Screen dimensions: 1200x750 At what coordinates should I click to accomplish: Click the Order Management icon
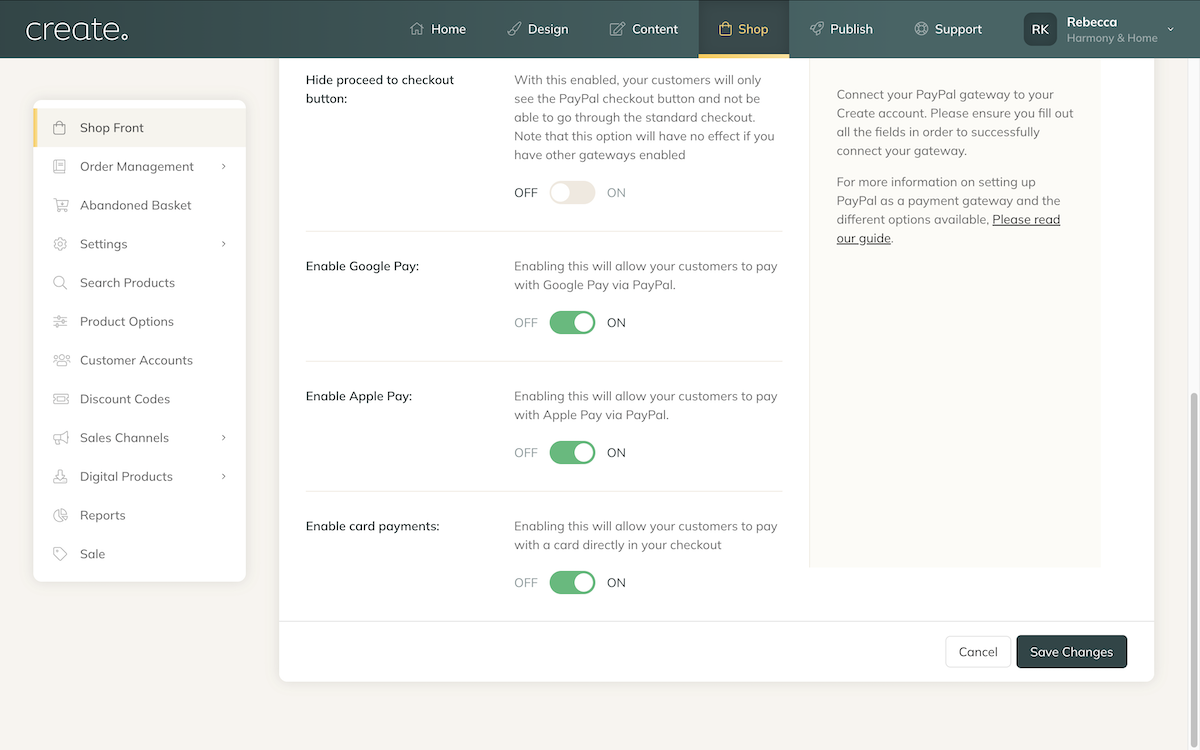[60, 167]
